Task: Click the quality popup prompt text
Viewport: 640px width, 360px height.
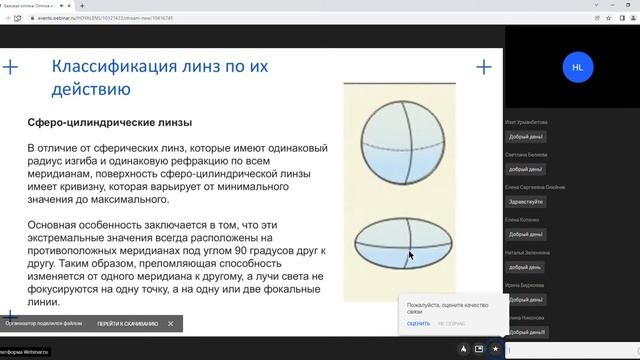Action: 447,308
